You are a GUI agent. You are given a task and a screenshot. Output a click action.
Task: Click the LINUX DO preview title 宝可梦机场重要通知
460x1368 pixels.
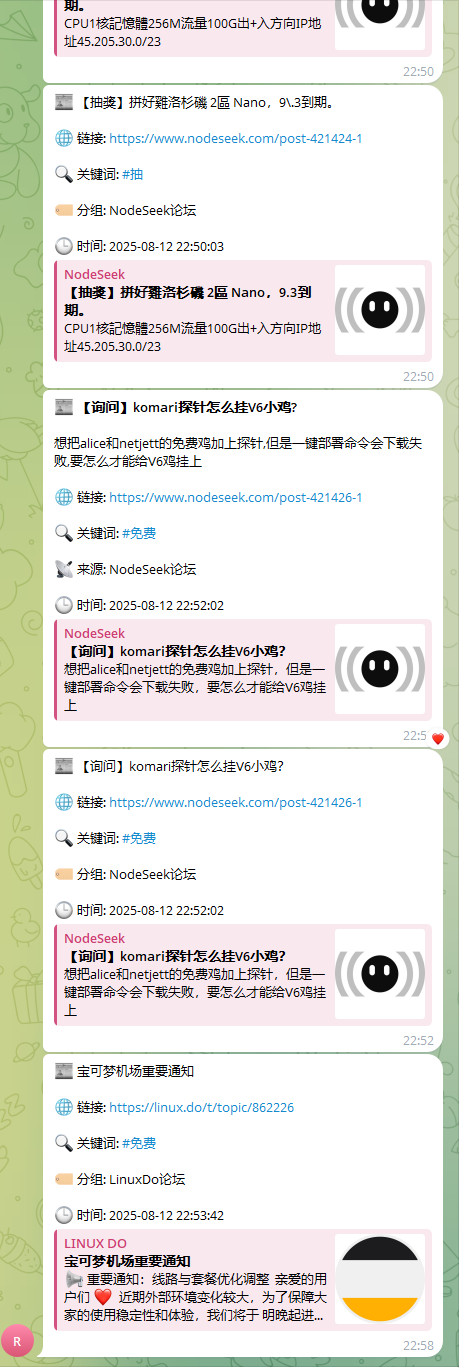[127, 1261]
